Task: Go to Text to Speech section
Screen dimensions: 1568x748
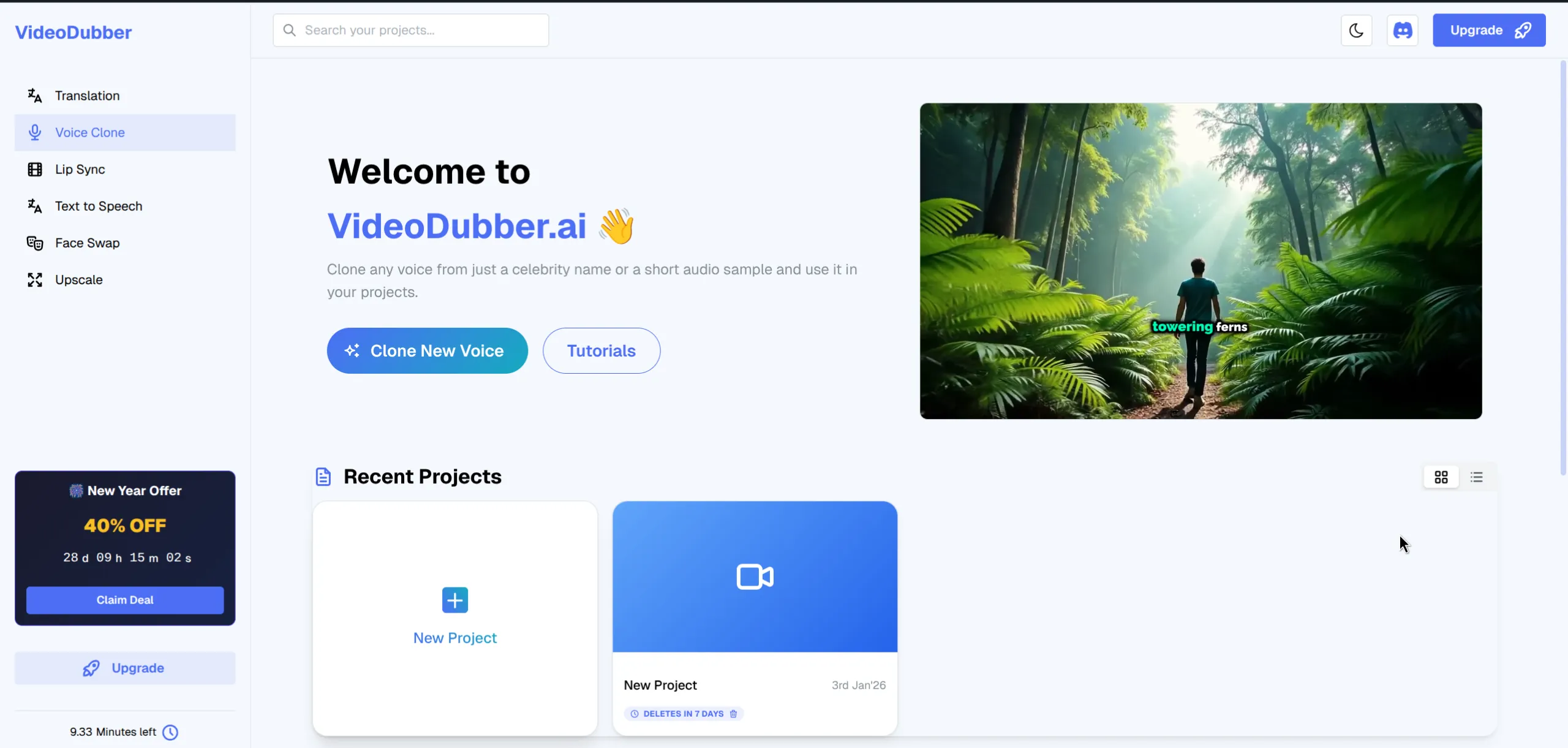Action: coord(125,206)
